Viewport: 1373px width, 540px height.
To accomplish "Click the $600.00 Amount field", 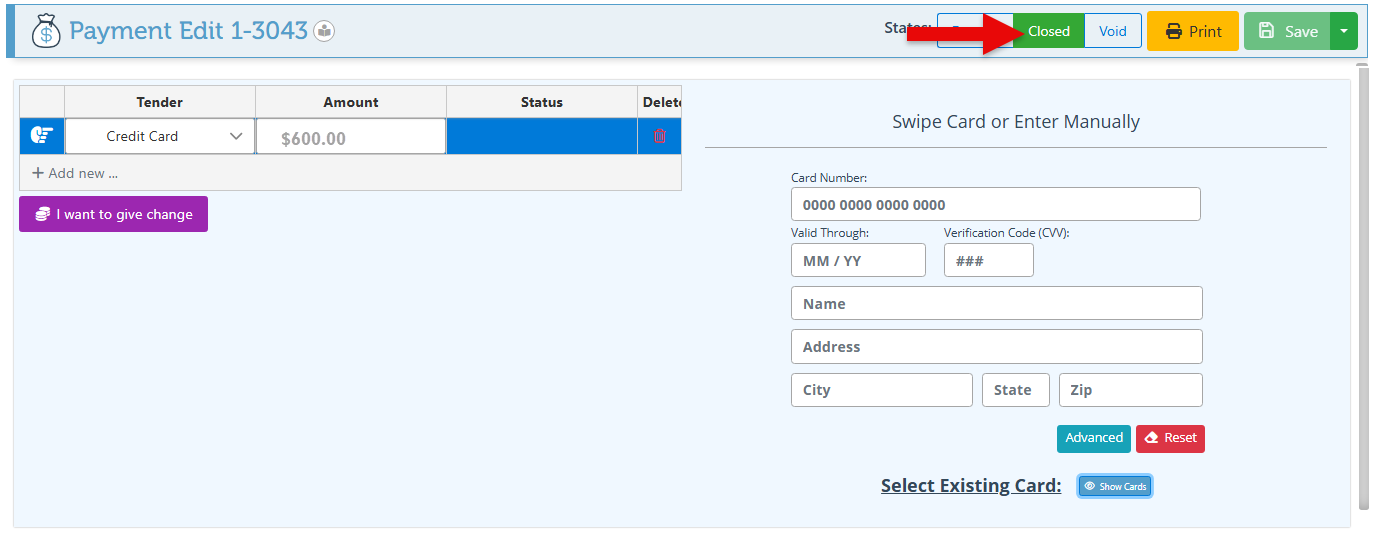I will [x=350, y=137].
